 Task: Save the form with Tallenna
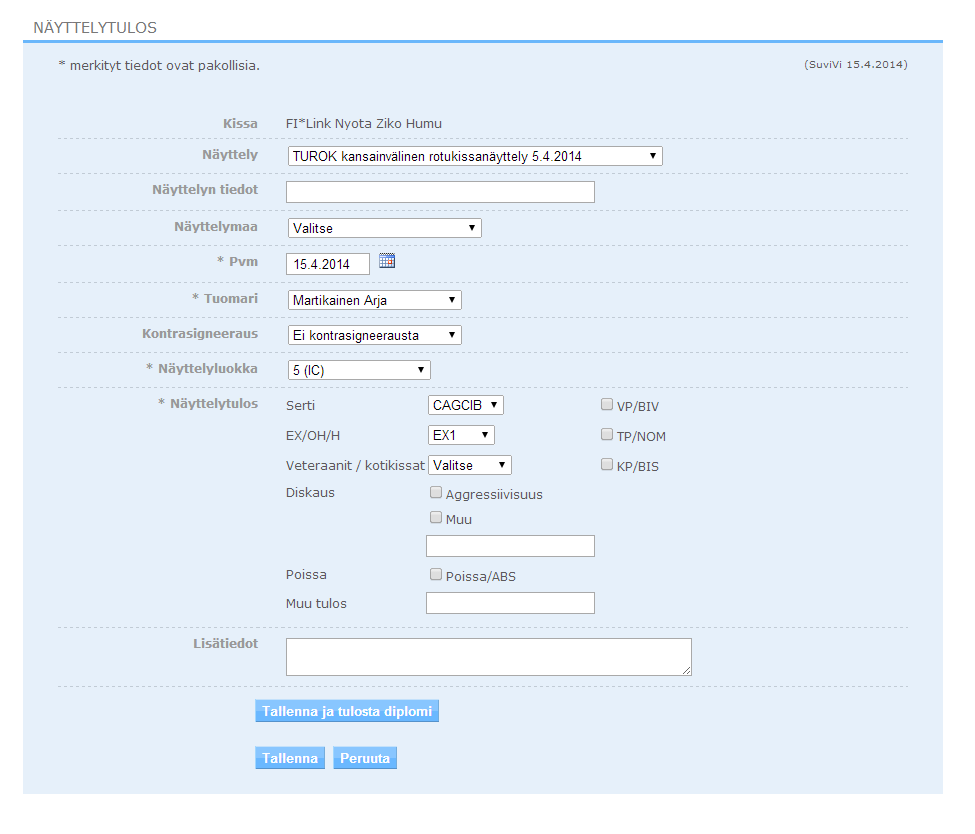290,758
